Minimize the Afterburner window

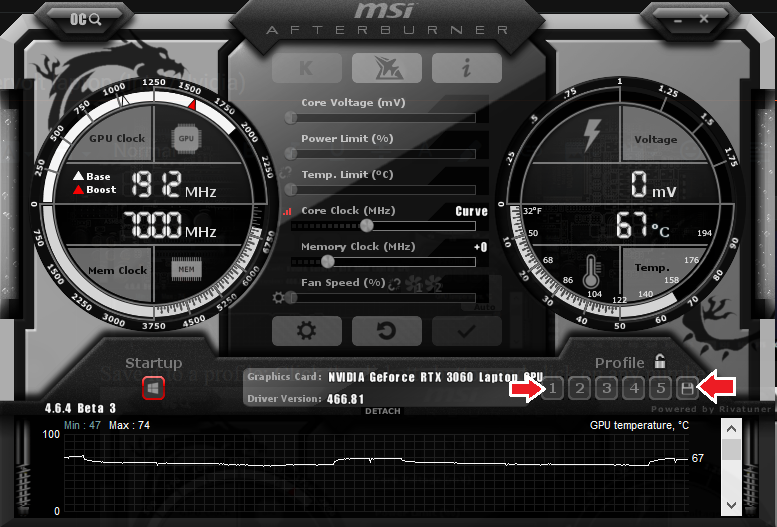click(677, 20)
